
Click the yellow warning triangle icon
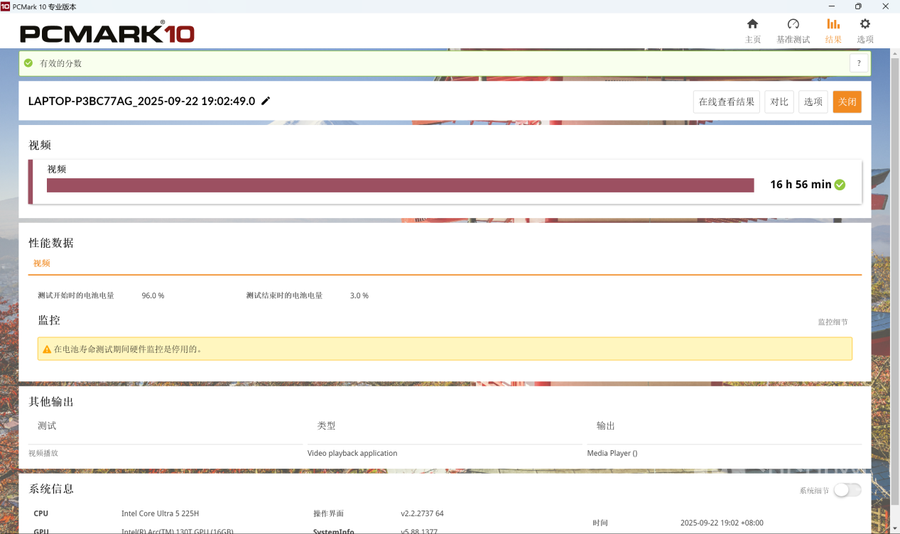pos(47,349)
